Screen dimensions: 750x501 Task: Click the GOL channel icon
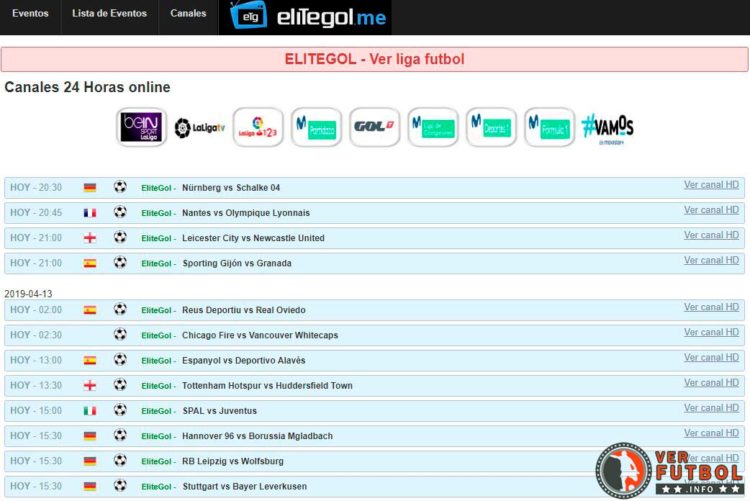tap(375, 127)
